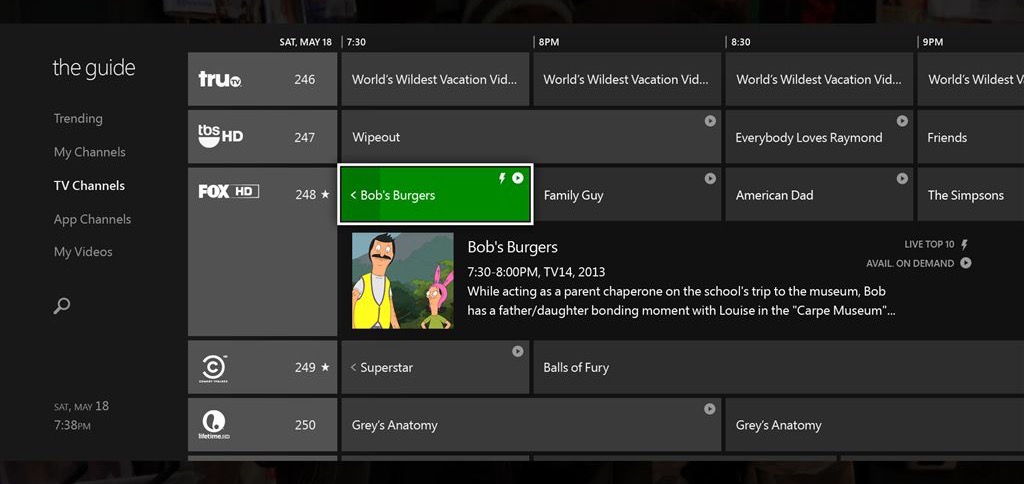Click the AVAIL. ON DEMAND label
Image resolution: width=1024 pixels, height=484 pixels.
[910, 263]
